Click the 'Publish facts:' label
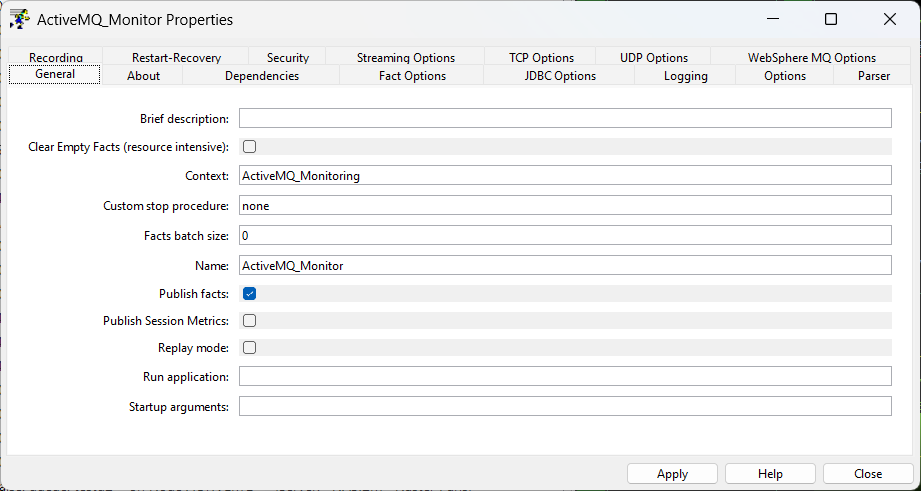Image resolution: width=921 pixels, height=491 pixels. coord(194,294)
